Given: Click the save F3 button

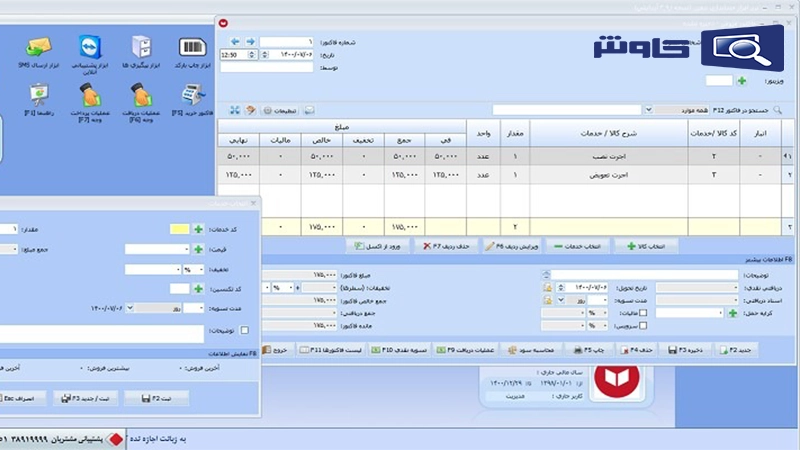Looking at the screenshot, I should (x=686, y=350).
